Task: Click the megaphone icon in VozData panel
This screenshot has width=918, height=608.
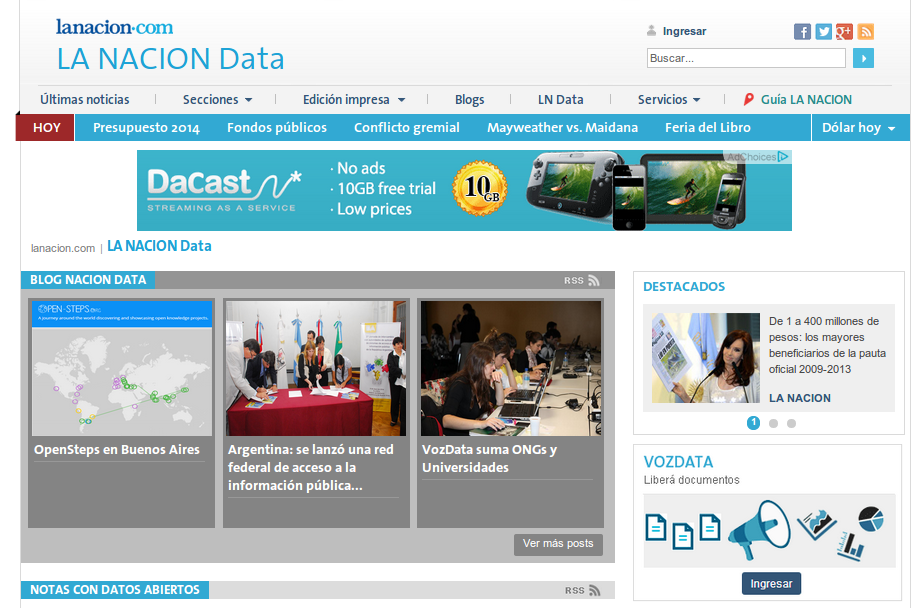Action: [759, 530]
